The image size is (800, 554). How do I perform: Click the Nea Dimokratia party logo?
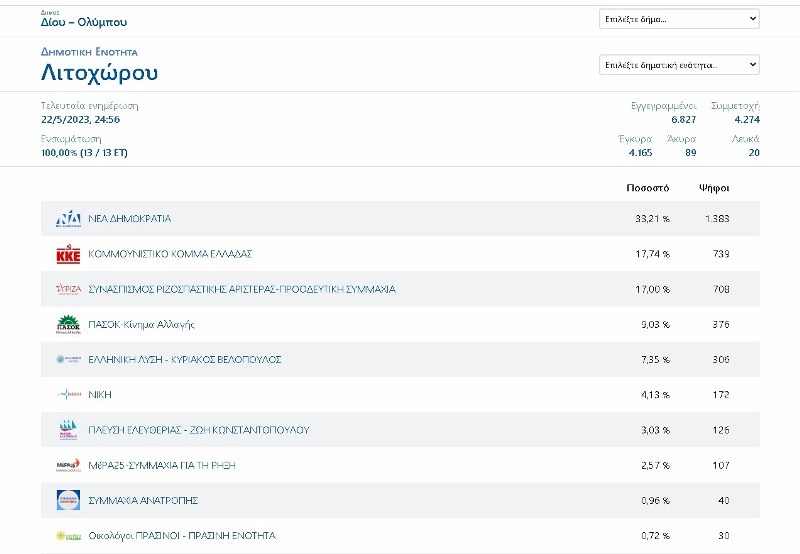(68, 218)
